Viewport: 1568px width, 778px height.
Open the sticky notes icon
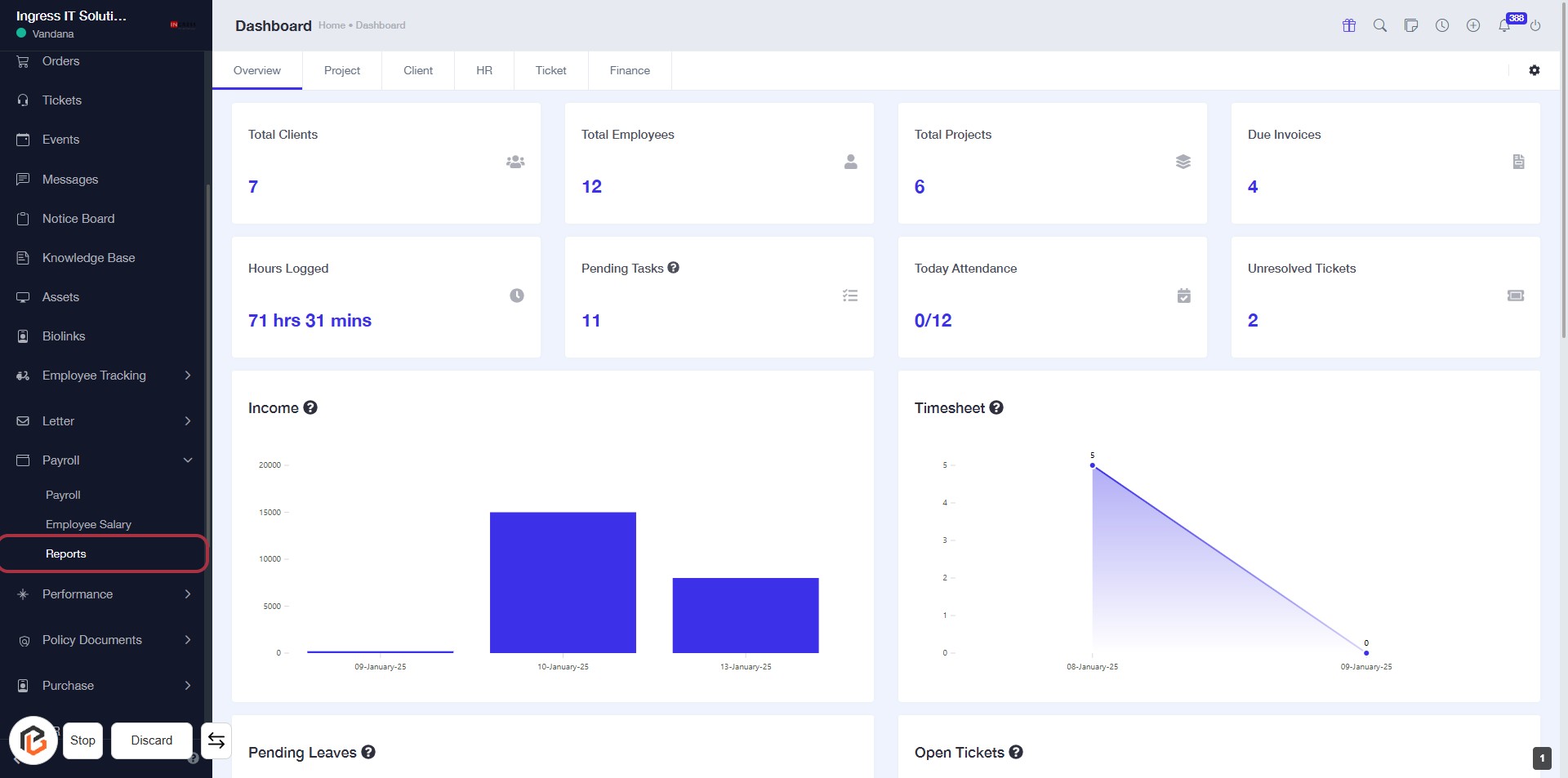[x=1411, y=25]
